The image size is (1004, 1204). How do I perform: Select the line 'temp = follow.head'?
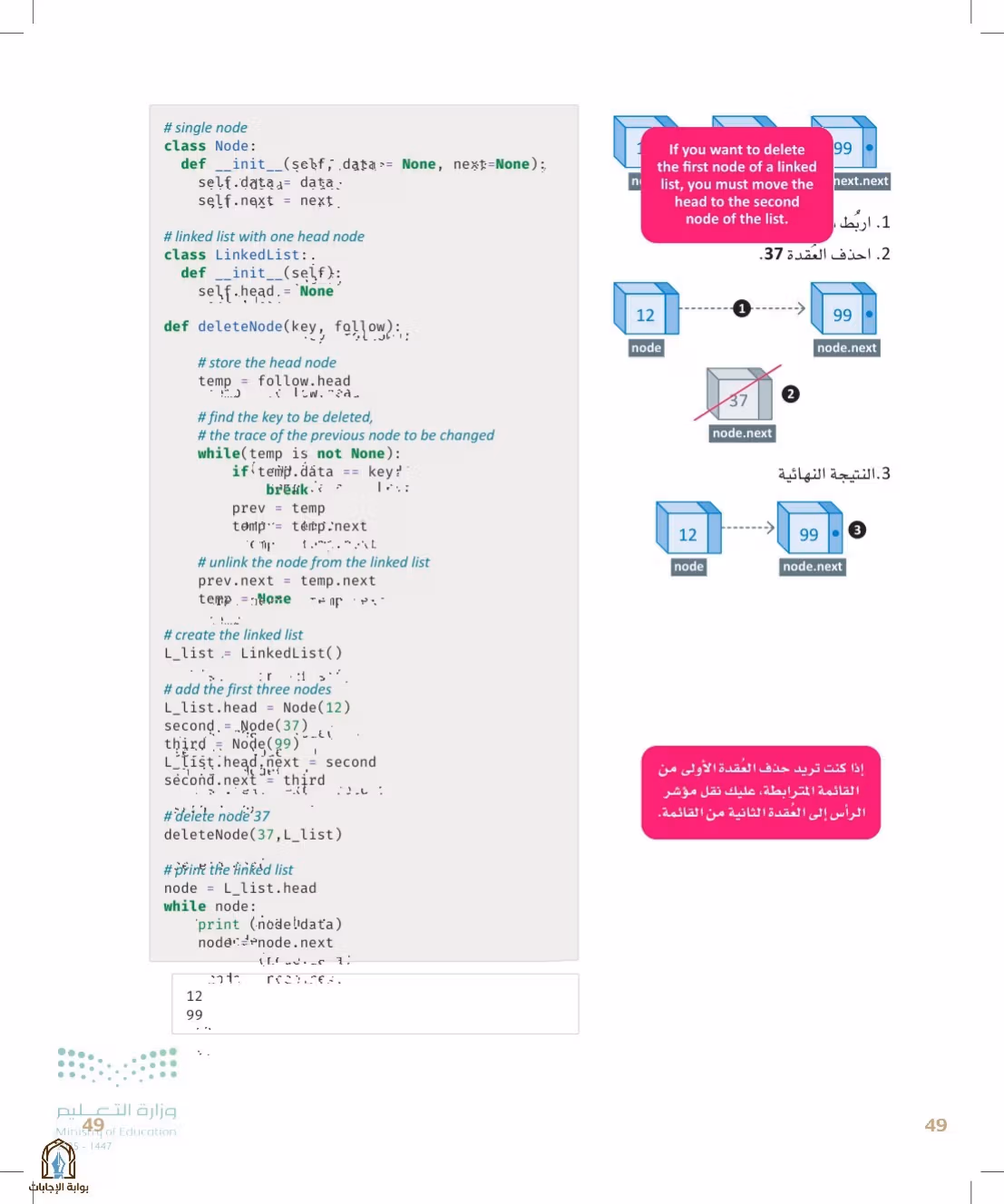click(275, 381)
